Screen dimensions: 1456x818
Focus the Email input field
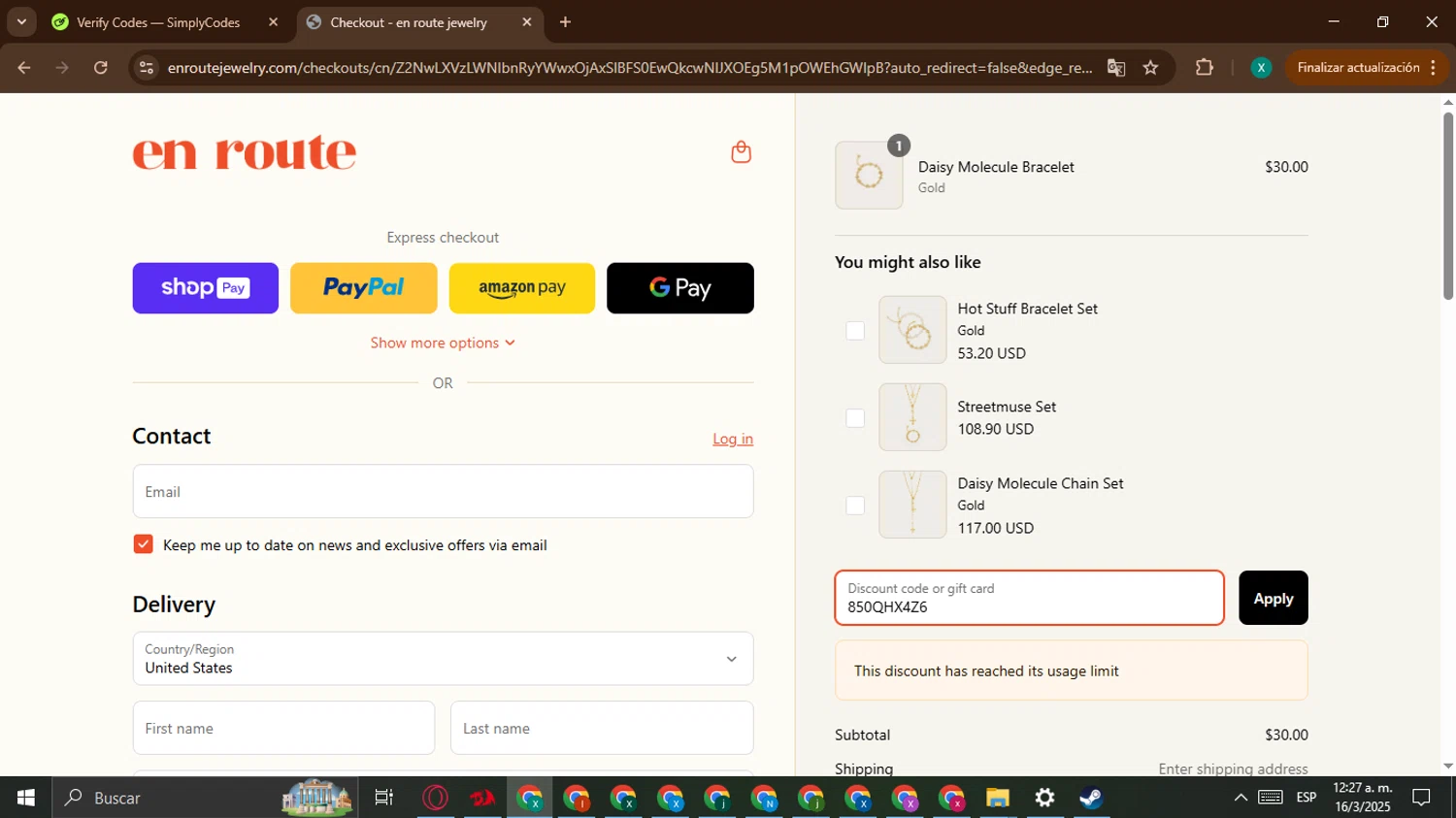[x=443, y=491]
